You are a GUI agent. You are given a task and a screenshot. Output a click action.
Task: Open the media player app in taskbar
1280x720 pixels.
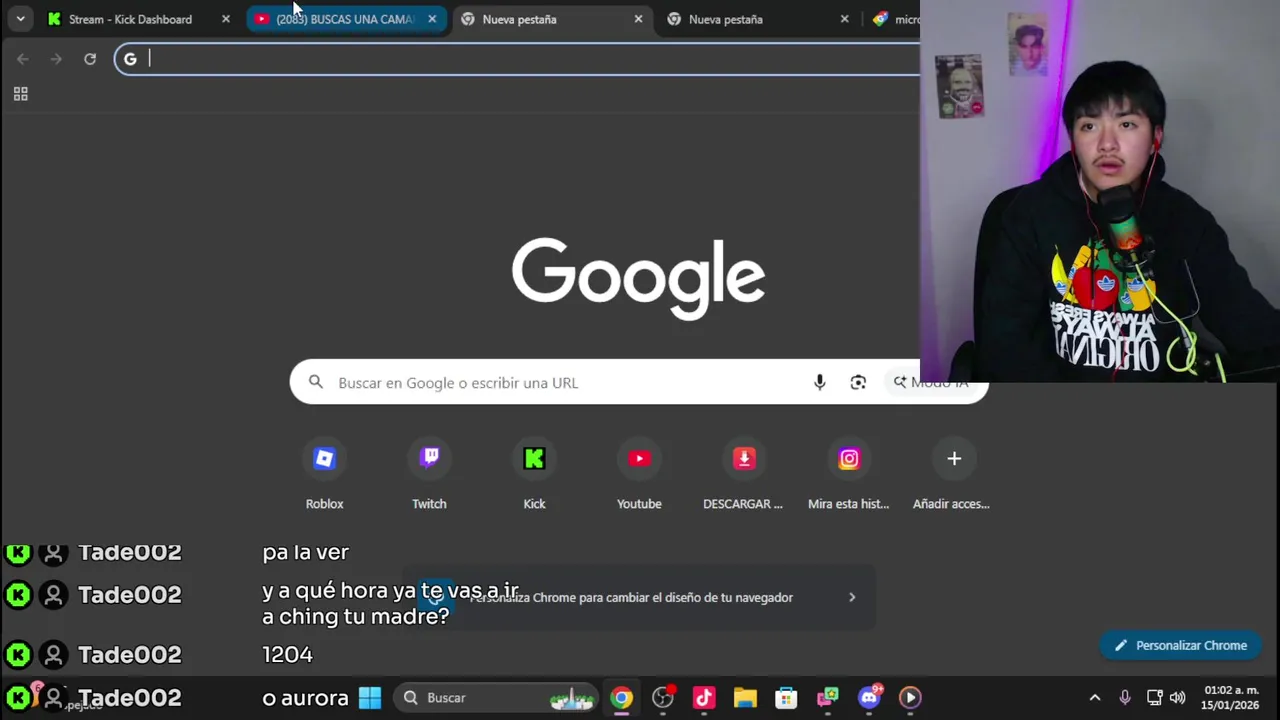[x=910, y=697]
